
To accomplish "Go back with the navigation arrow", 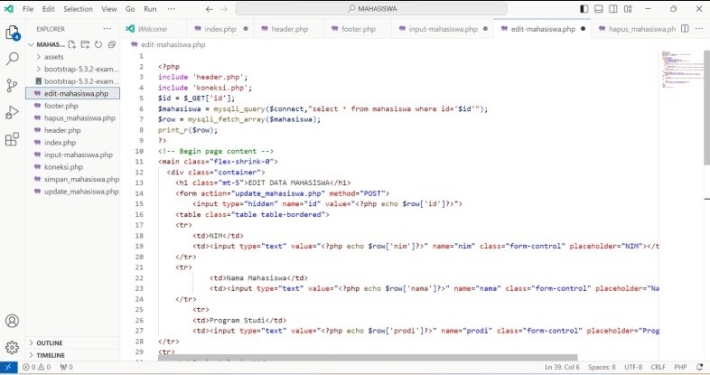I will [x=209, y=9].
